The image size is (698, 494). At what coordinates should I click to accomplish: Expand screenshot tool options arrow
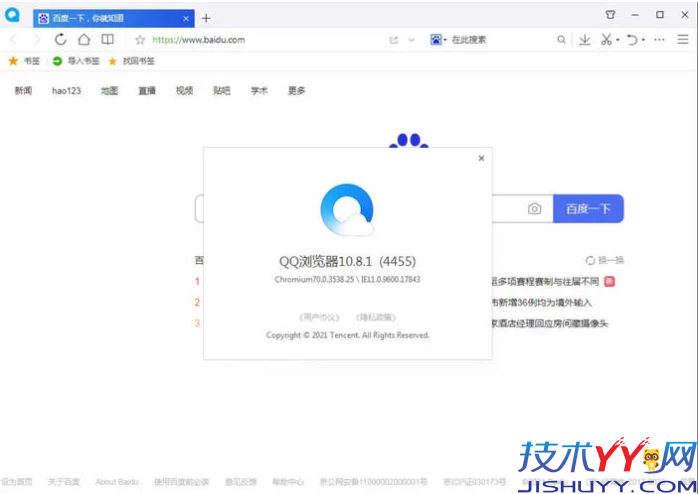618,40
